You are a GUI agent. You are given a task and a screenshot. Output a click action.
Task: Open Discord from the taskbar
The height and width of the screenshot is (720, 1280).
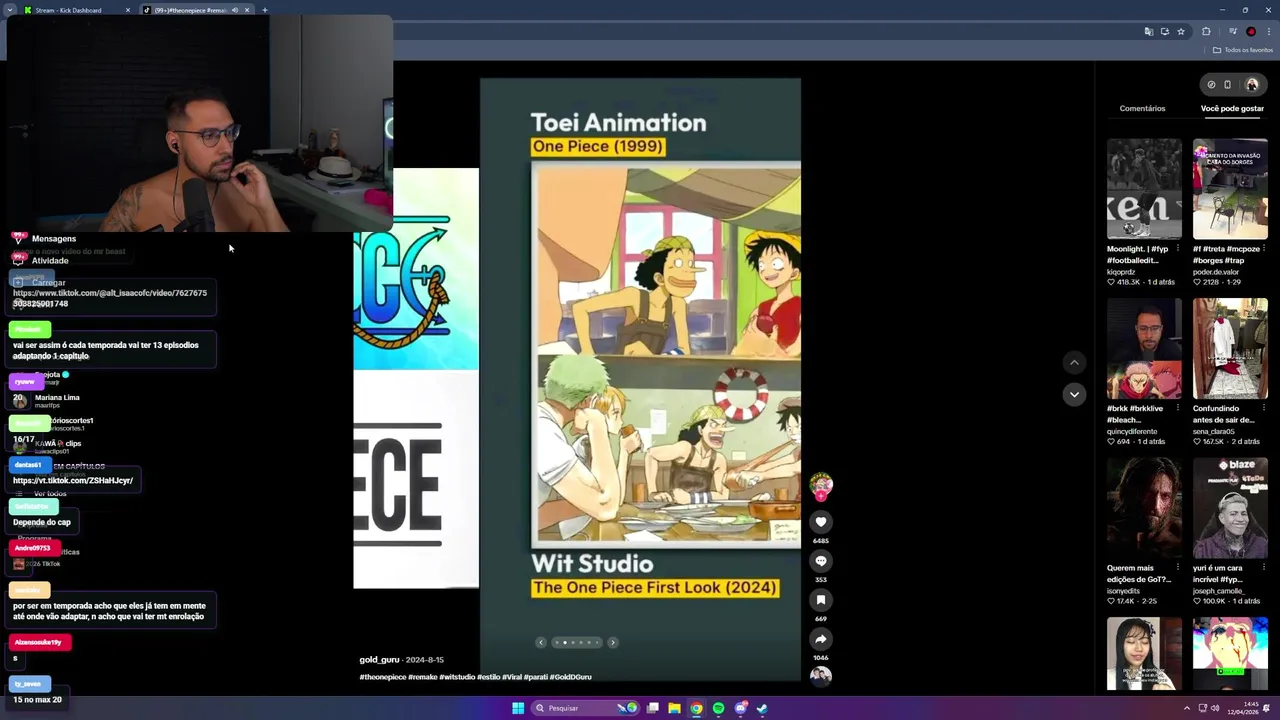740,708
